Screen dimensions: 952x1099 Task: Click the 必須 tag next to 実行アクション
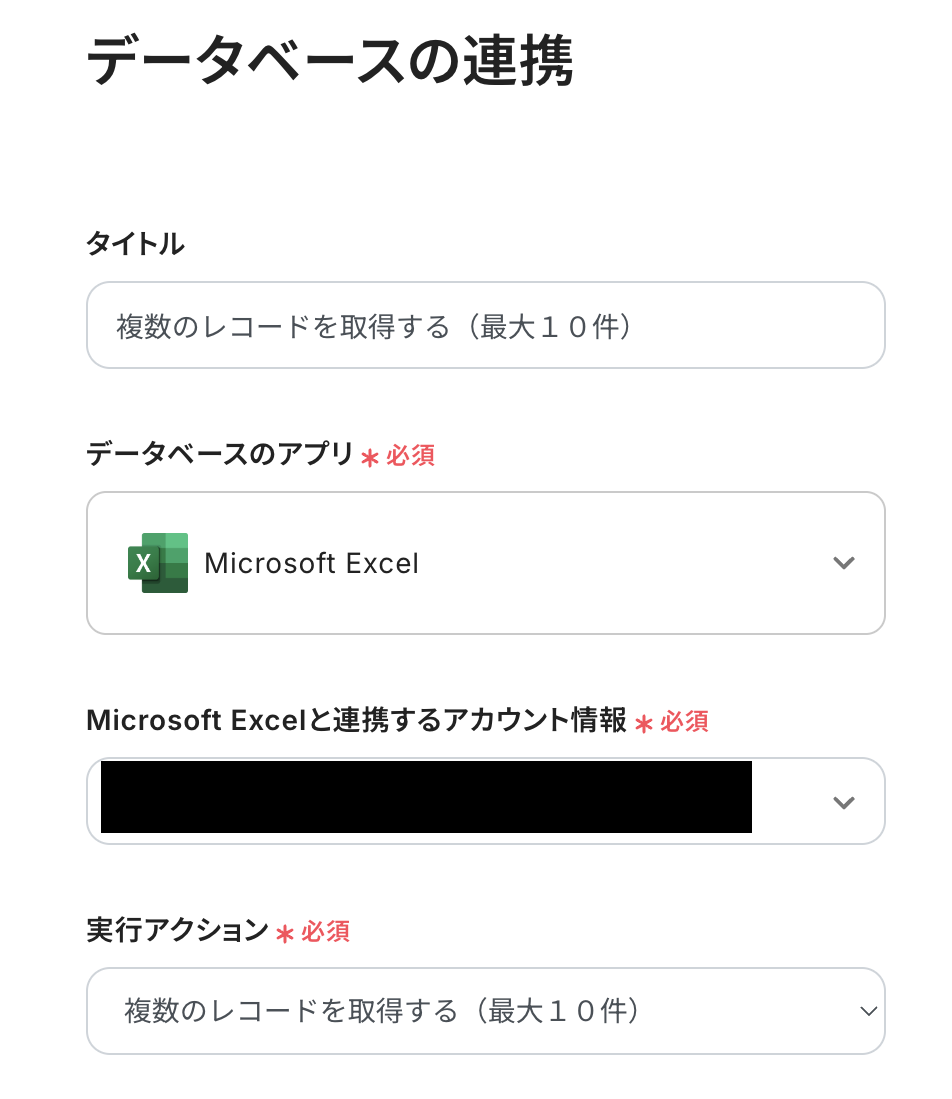click(325, 932)
